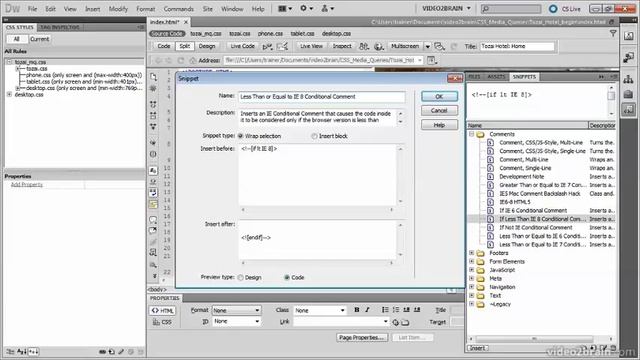This screenshot has width=640, height=360.
Task: Apply unordered list in Properties panel
Action: point(385,310)
